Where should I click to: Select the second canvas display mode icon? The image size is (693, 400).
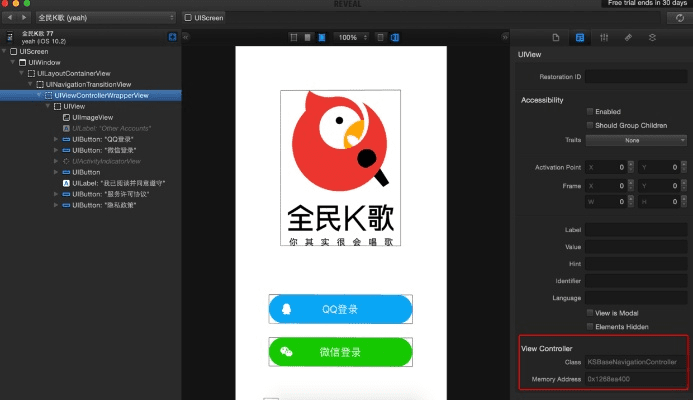[x=307, y=38]
